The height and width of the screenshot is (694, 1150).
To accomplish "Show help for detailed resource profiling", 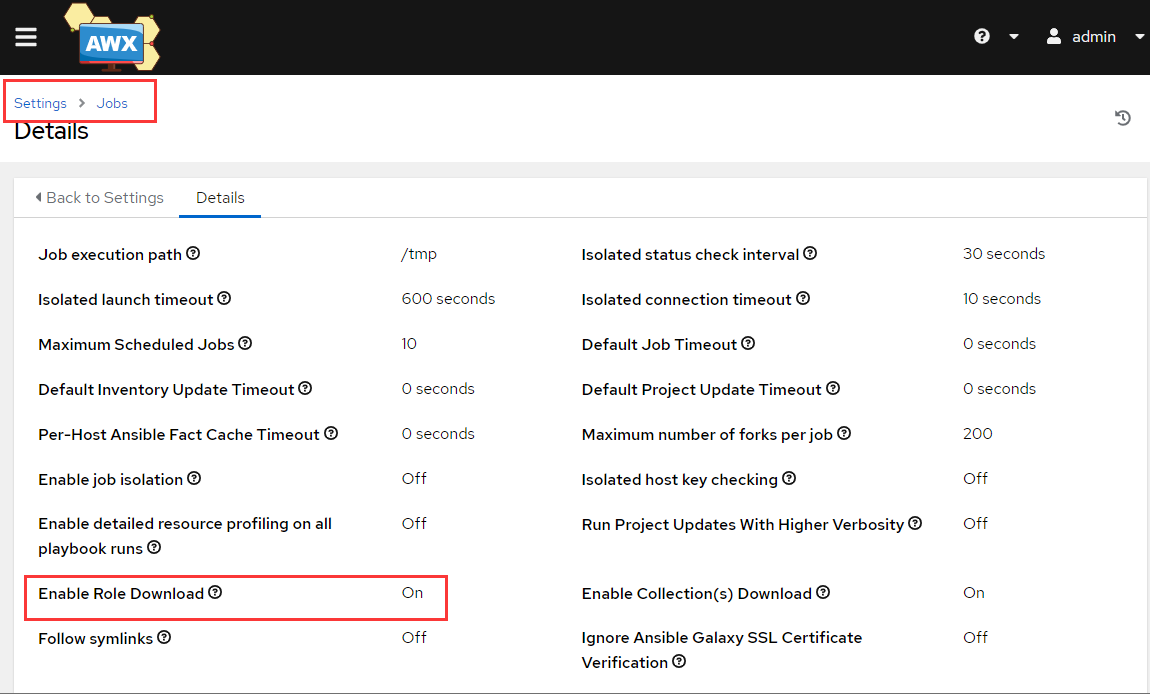I will (154, 547).
